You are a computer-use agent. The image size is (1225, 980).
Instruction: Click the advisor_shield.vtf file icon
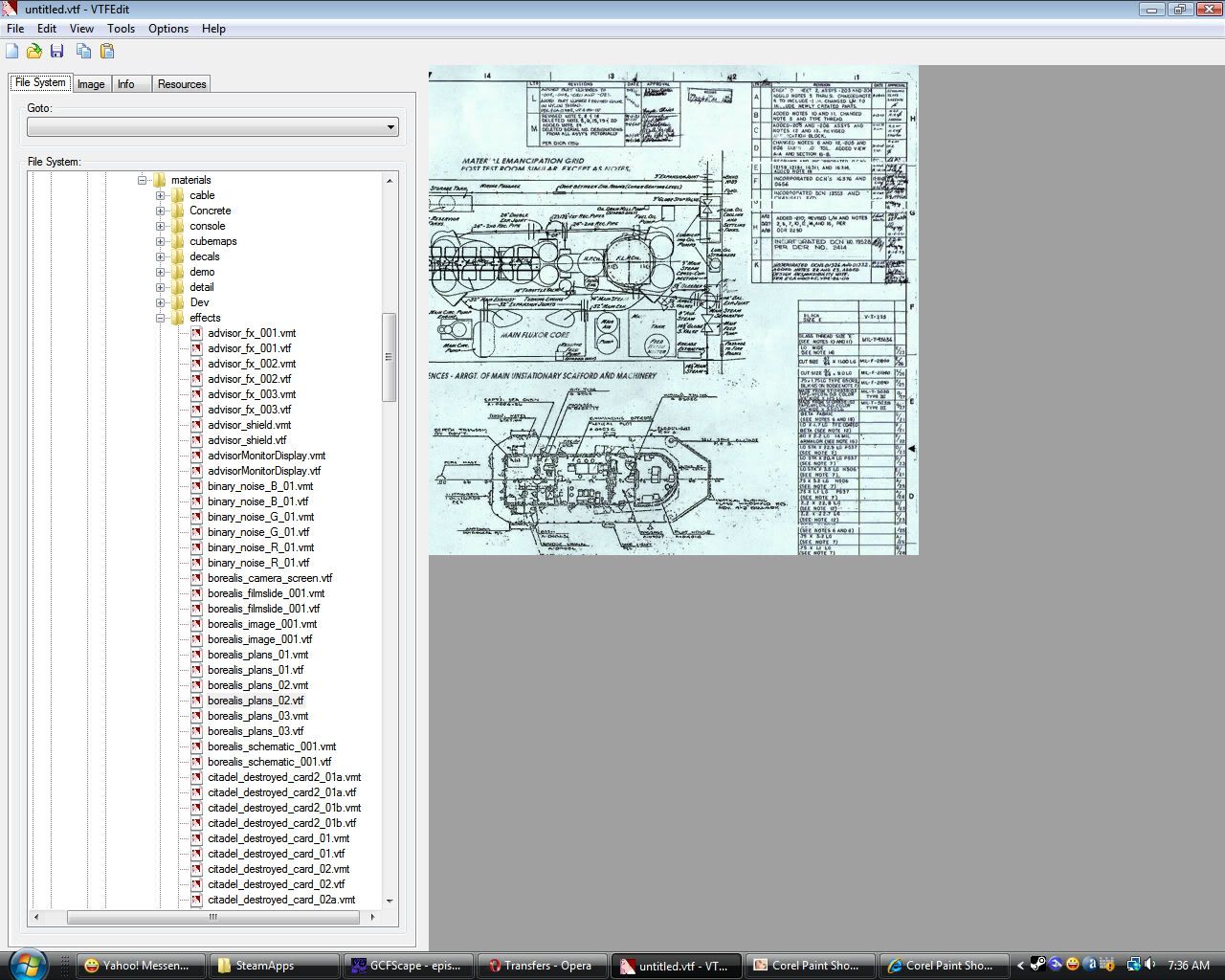point(196,440)
